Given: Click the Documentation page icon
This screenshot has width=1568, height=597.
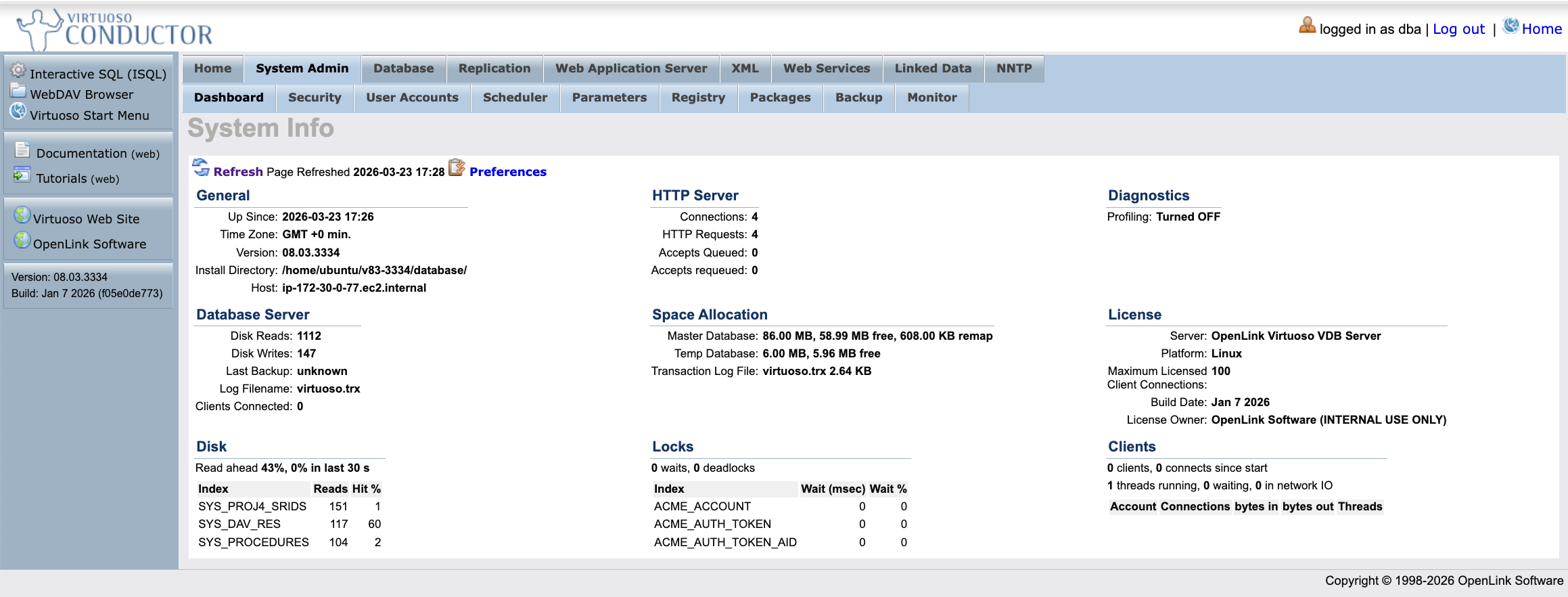Looking at the screenshot, I should pos(22,150).
